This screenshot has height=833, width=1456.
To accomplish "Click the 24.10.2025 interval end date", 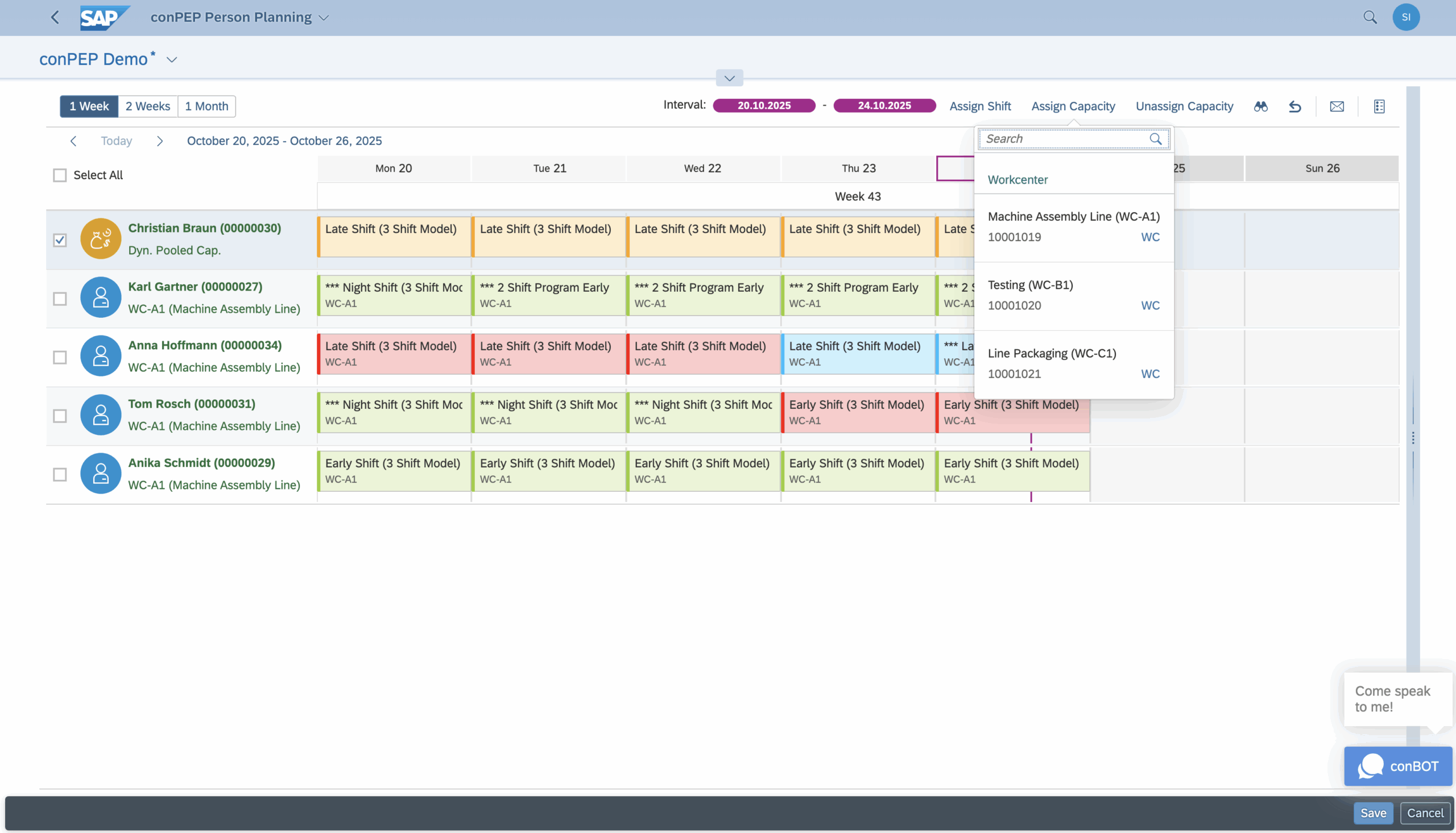I will [x=884, y=106].
